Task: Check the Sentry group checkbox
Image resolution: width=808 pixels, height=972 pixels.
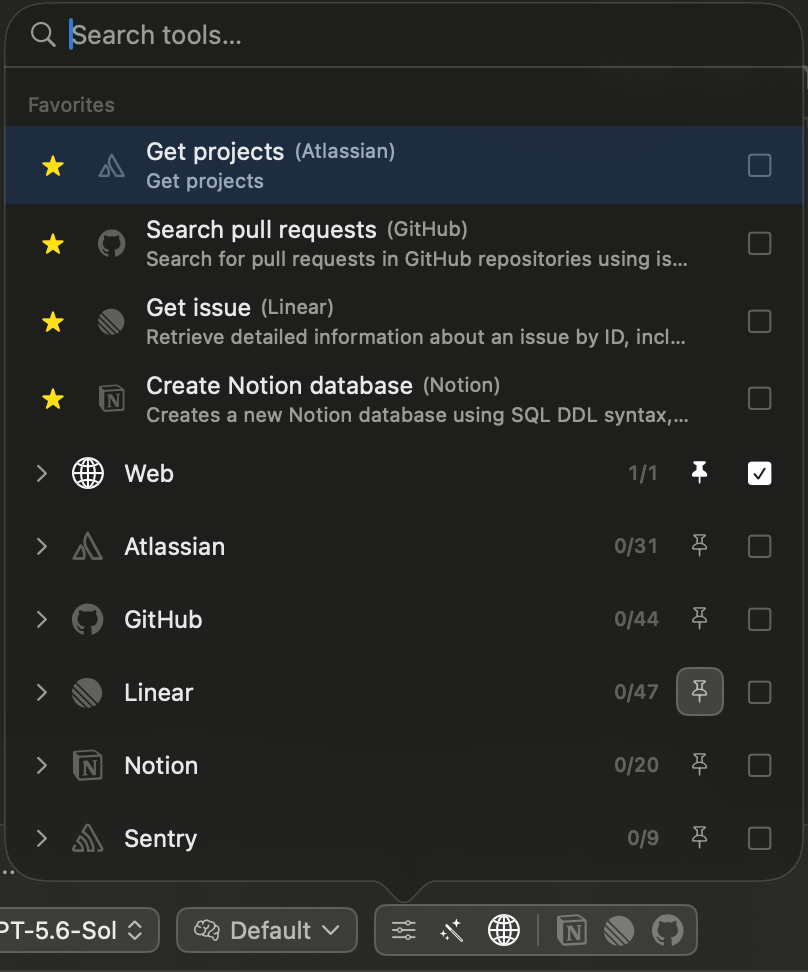Action: (x=760, y=839)
